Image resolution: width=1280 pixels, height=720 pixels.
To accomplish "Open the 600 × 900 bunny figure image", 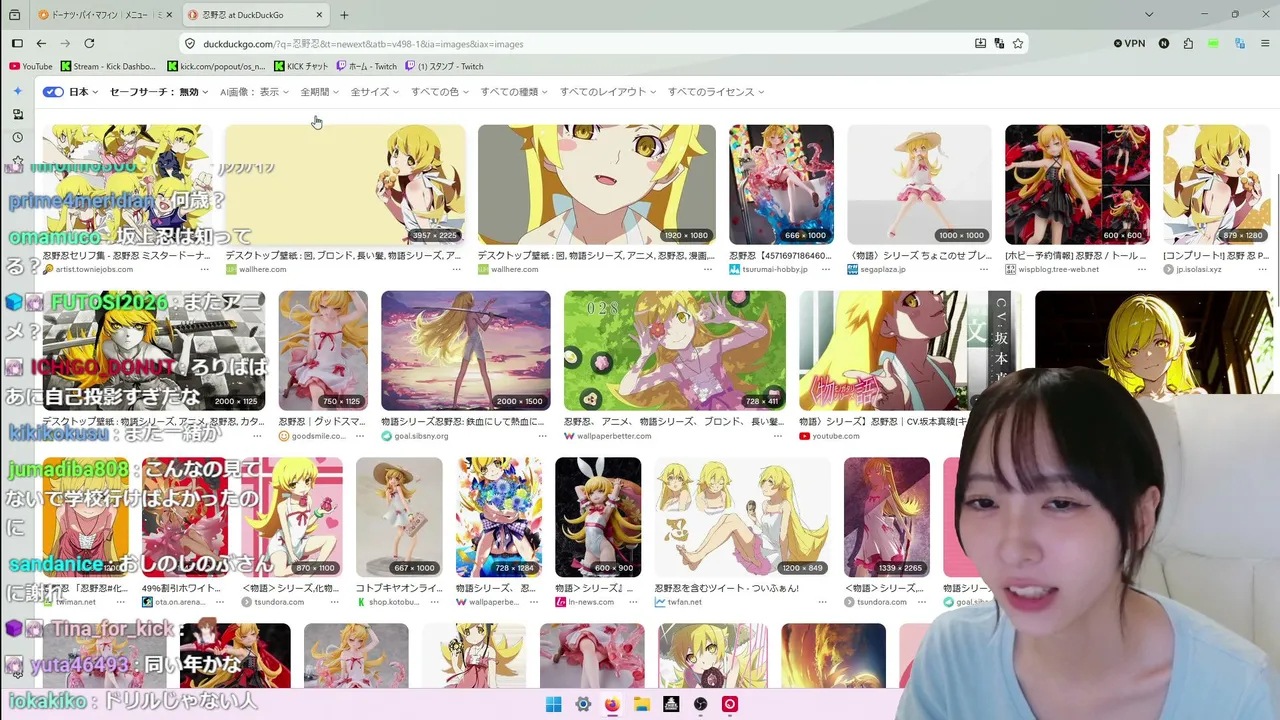I will tap(598, 518).
